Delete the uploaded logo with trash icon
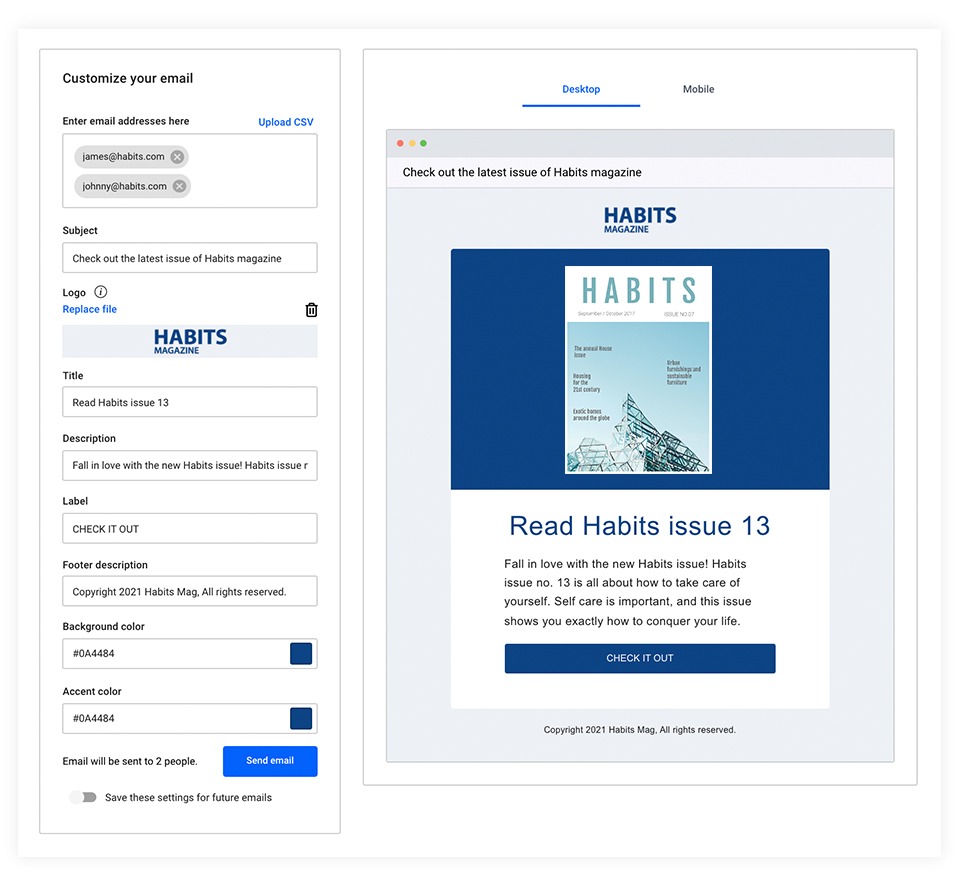960x886 pixels. [x=311, y=310]
